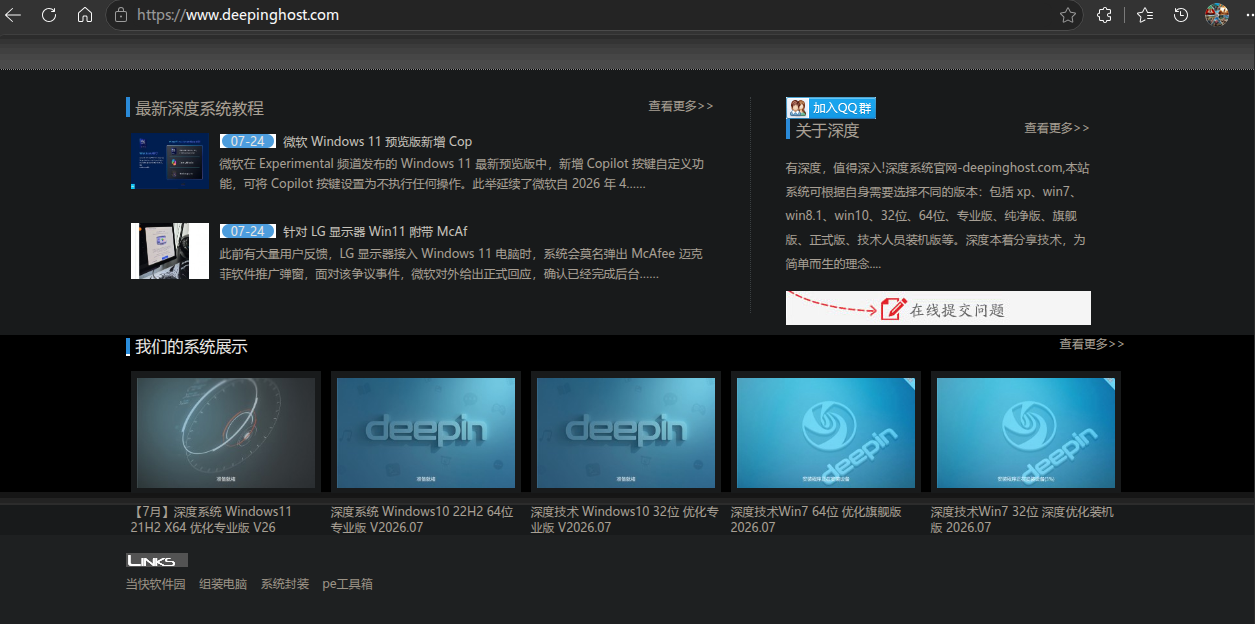
Task: Show the favorites list
Action: pyautogui.click(x=1145, y=15)
